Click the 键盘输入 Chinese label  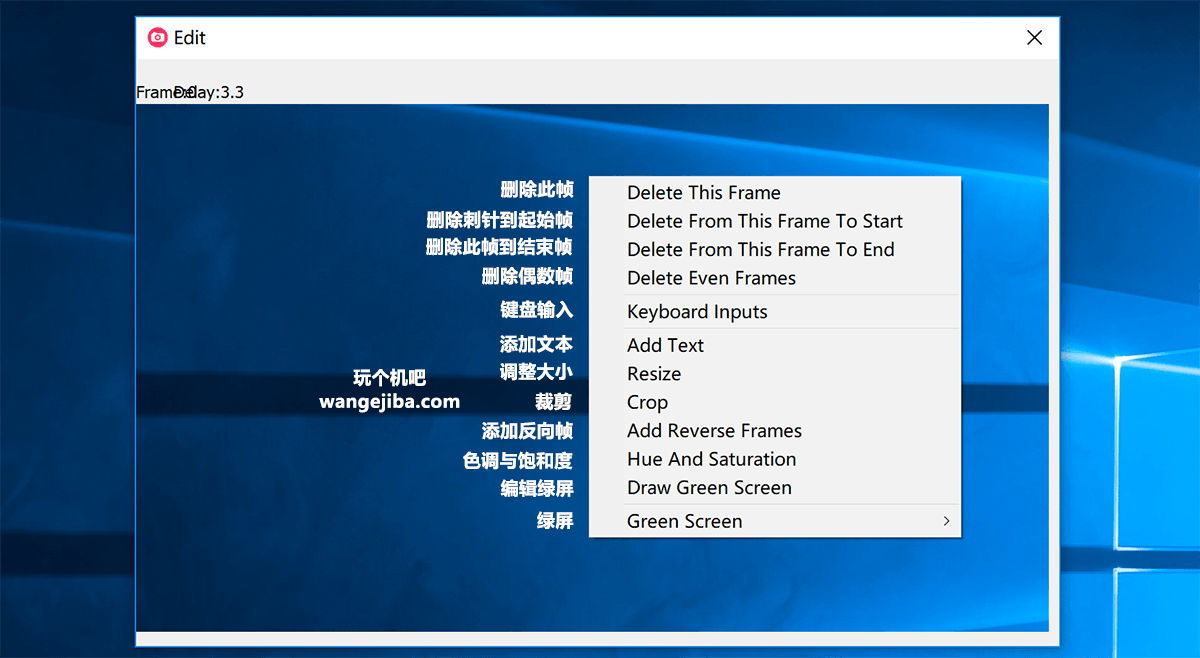(536, 310)
